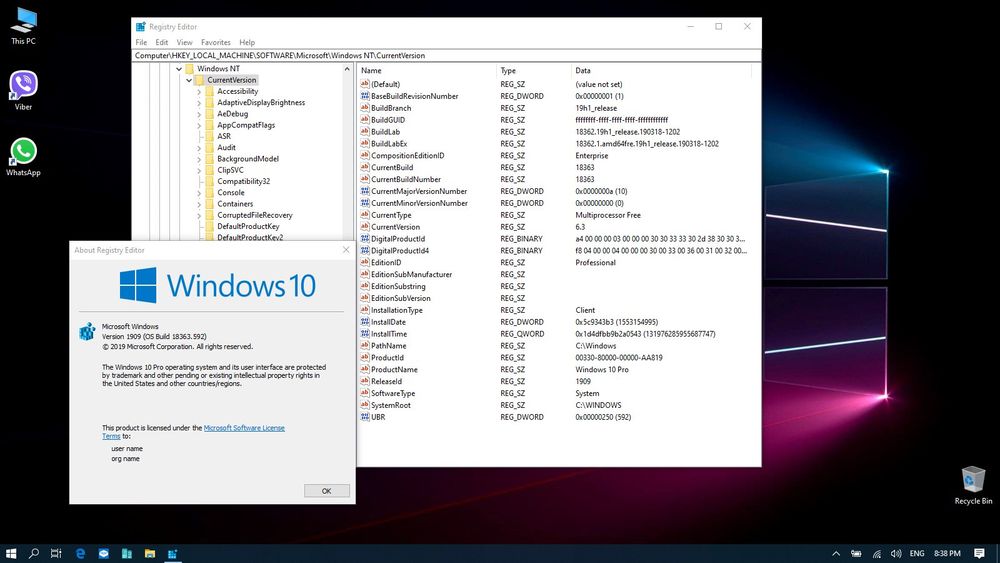Click the Microsoft Windows icon in About dialog

click(x=87, y=331)
